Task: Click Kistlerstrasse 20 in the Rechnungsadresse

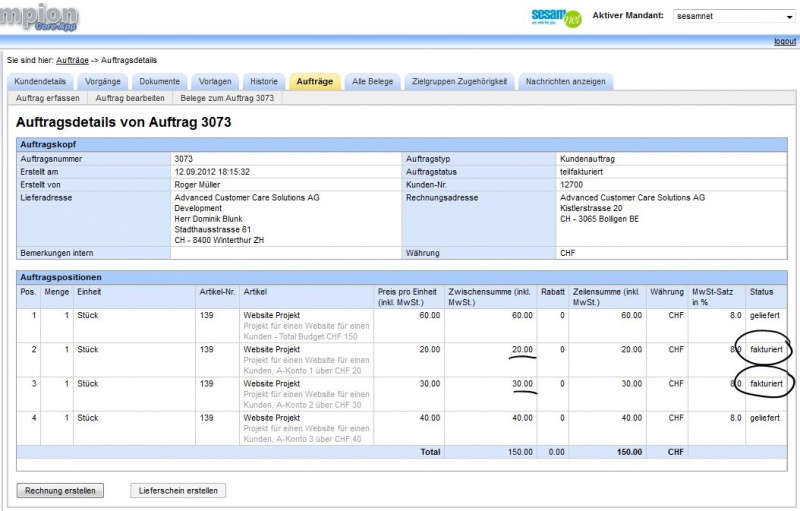Action: click(x=591, y=208)
